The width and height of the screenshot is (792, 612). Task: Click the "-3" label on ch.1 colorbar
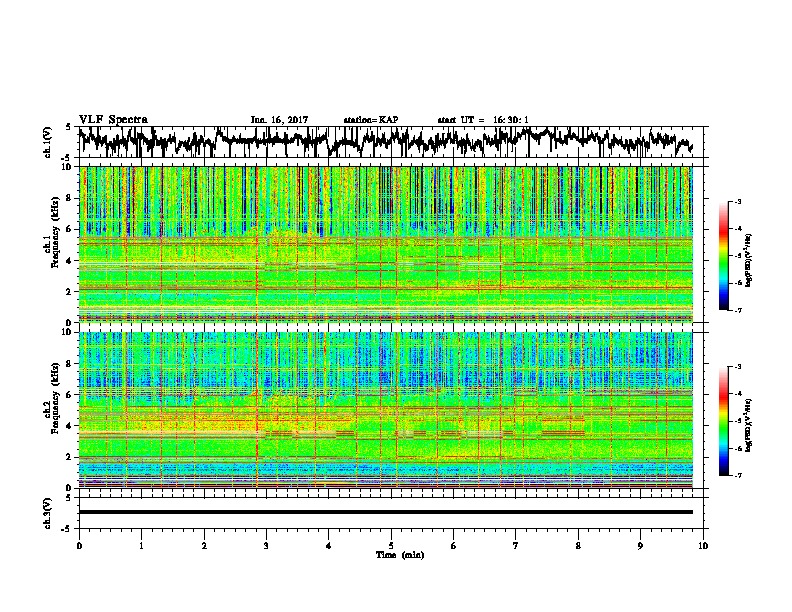(738, 201)
